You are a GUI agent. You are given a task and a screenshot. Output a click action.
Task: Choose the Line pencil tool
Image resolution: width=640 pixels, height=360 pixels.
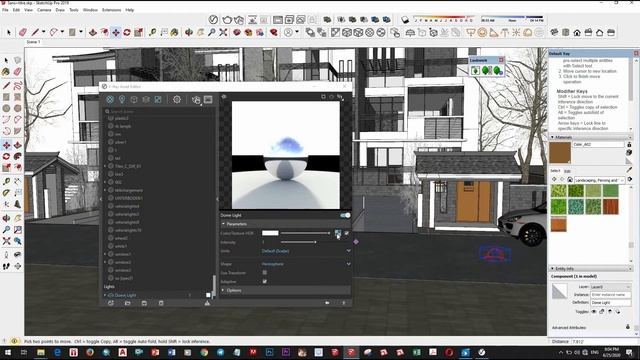click(x=36, y=32)
